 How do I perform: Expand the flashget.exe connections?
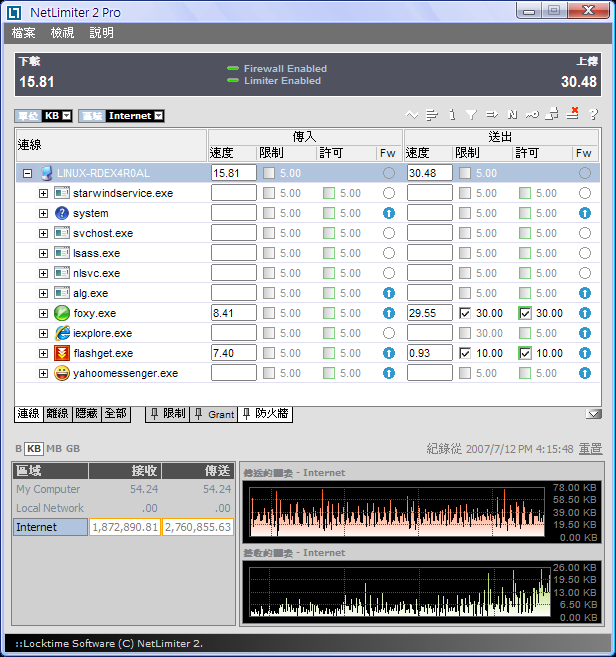point(43,353)
